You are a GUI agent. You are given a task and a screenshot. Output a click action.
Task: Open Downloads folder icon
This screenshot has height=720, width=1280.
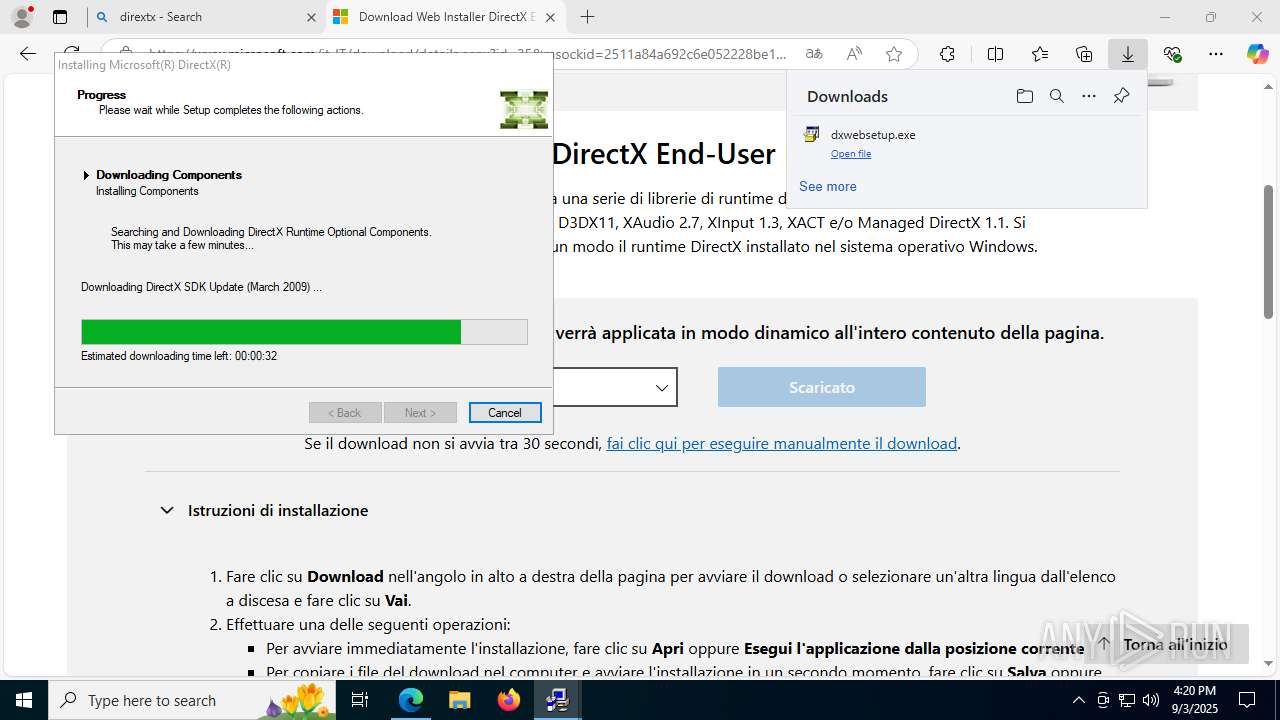click(1024, 96)
